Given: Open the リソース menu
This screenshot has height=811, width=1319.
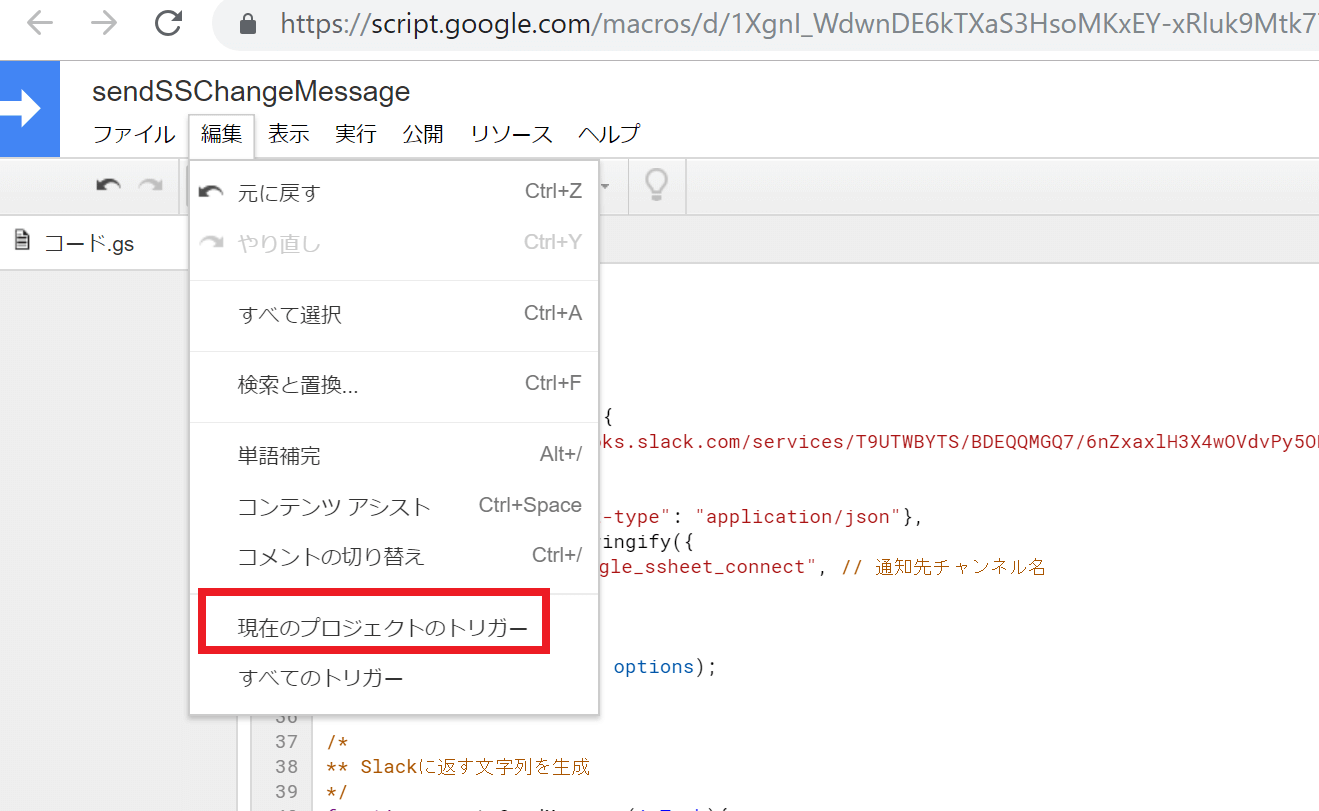Looking at the screenshot, I should 511,134.
